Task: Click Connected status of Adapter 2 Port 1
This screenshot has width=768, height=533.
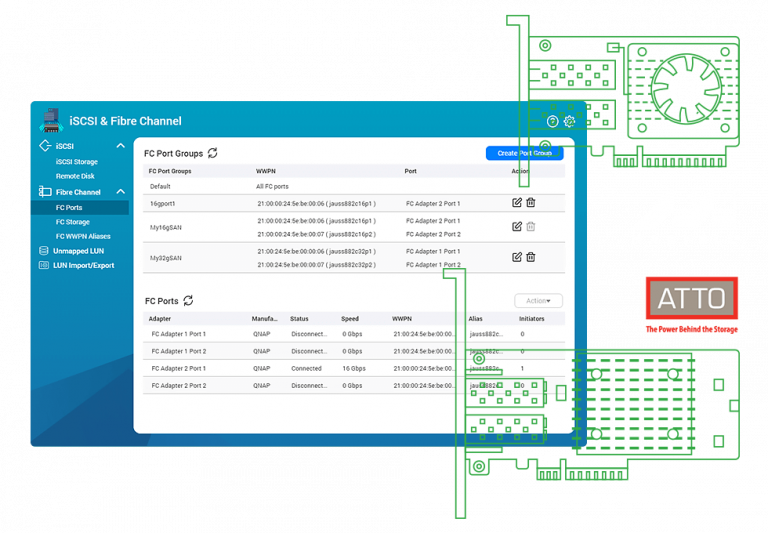Action: (x=306, y=368)
